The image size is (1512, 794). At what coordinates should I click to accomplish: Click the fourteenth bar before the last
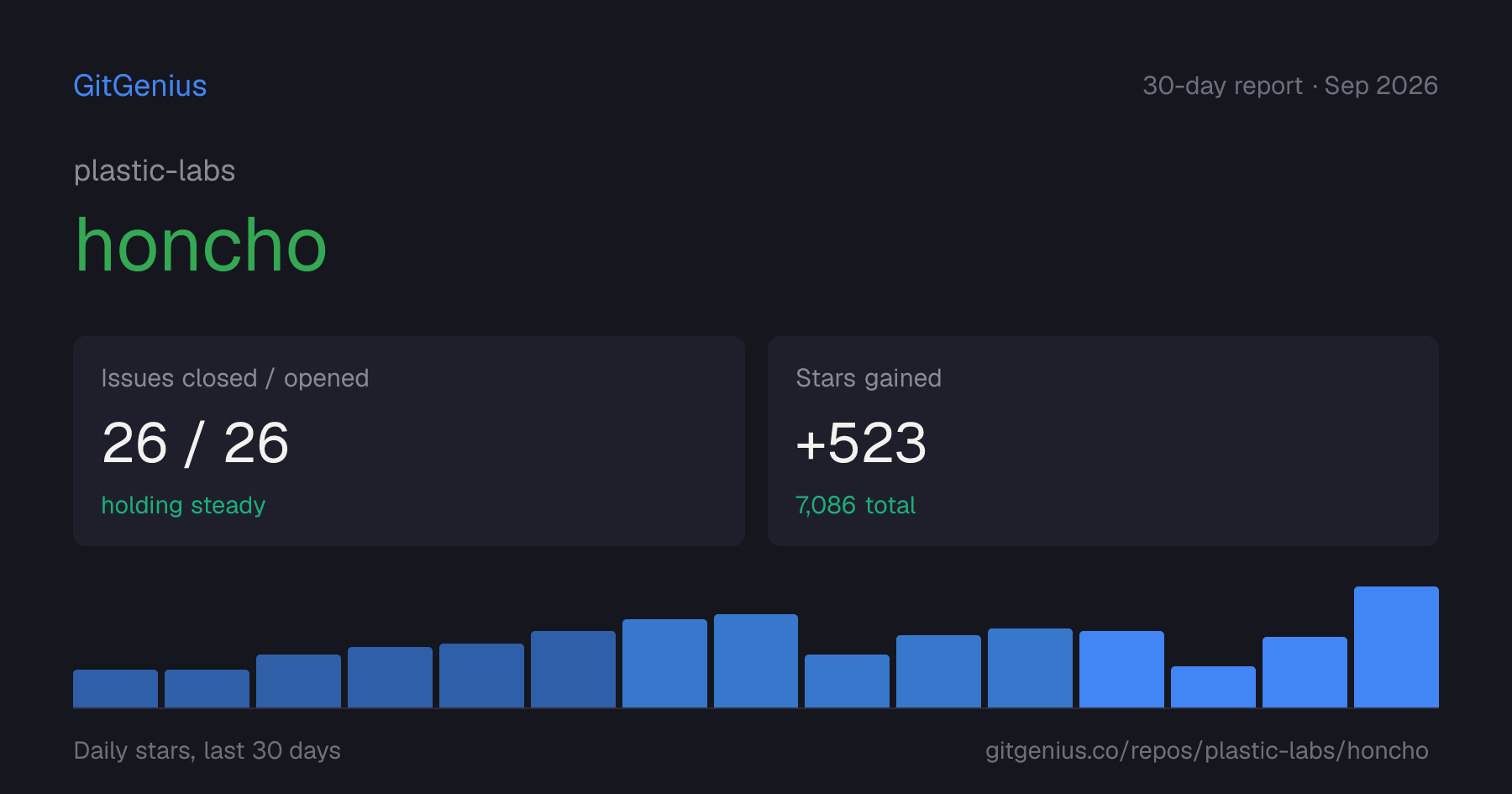point(1305,672)
